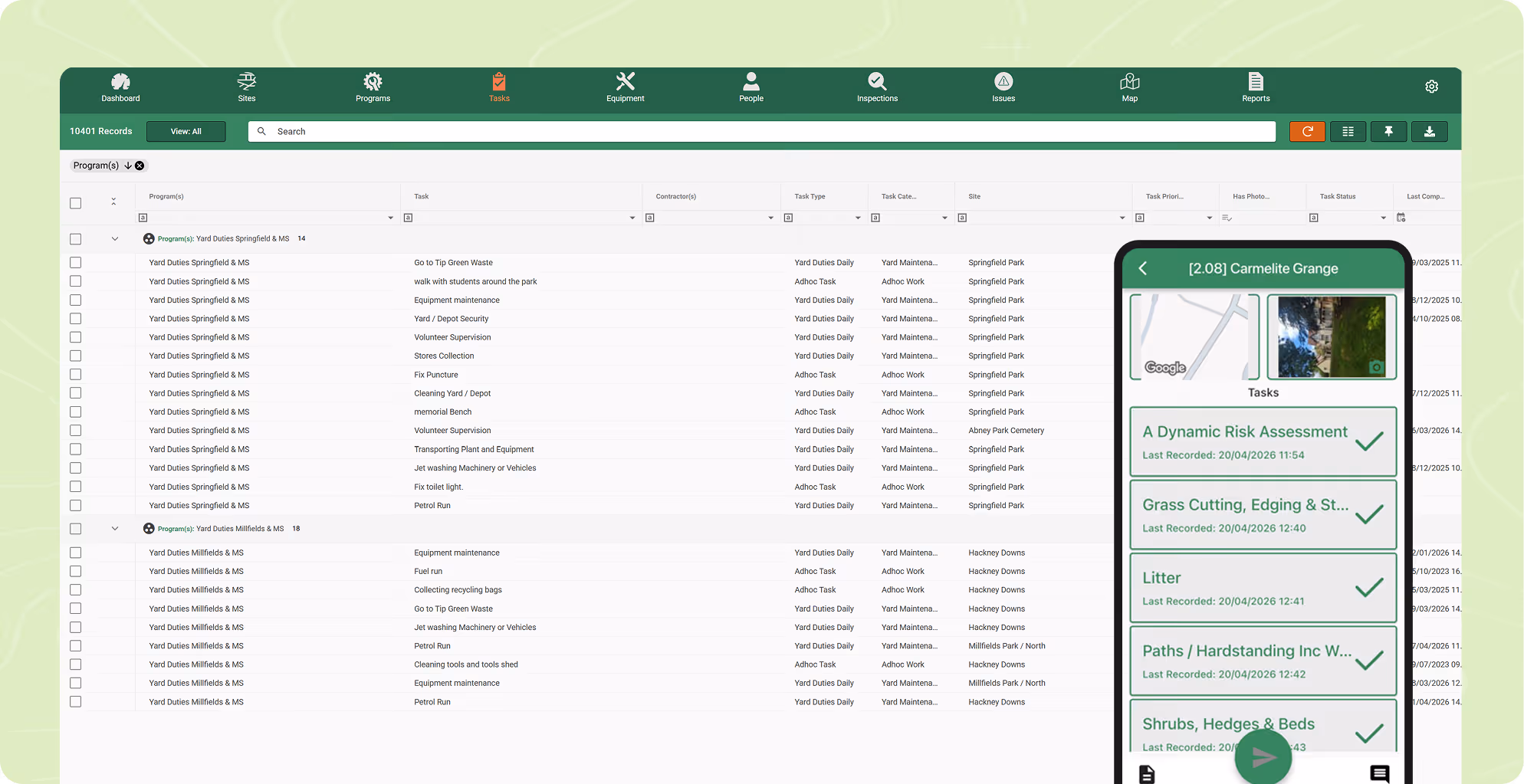
Task: Collapse the Yard Duties Springfield group
Action: [x=115, y=239]
